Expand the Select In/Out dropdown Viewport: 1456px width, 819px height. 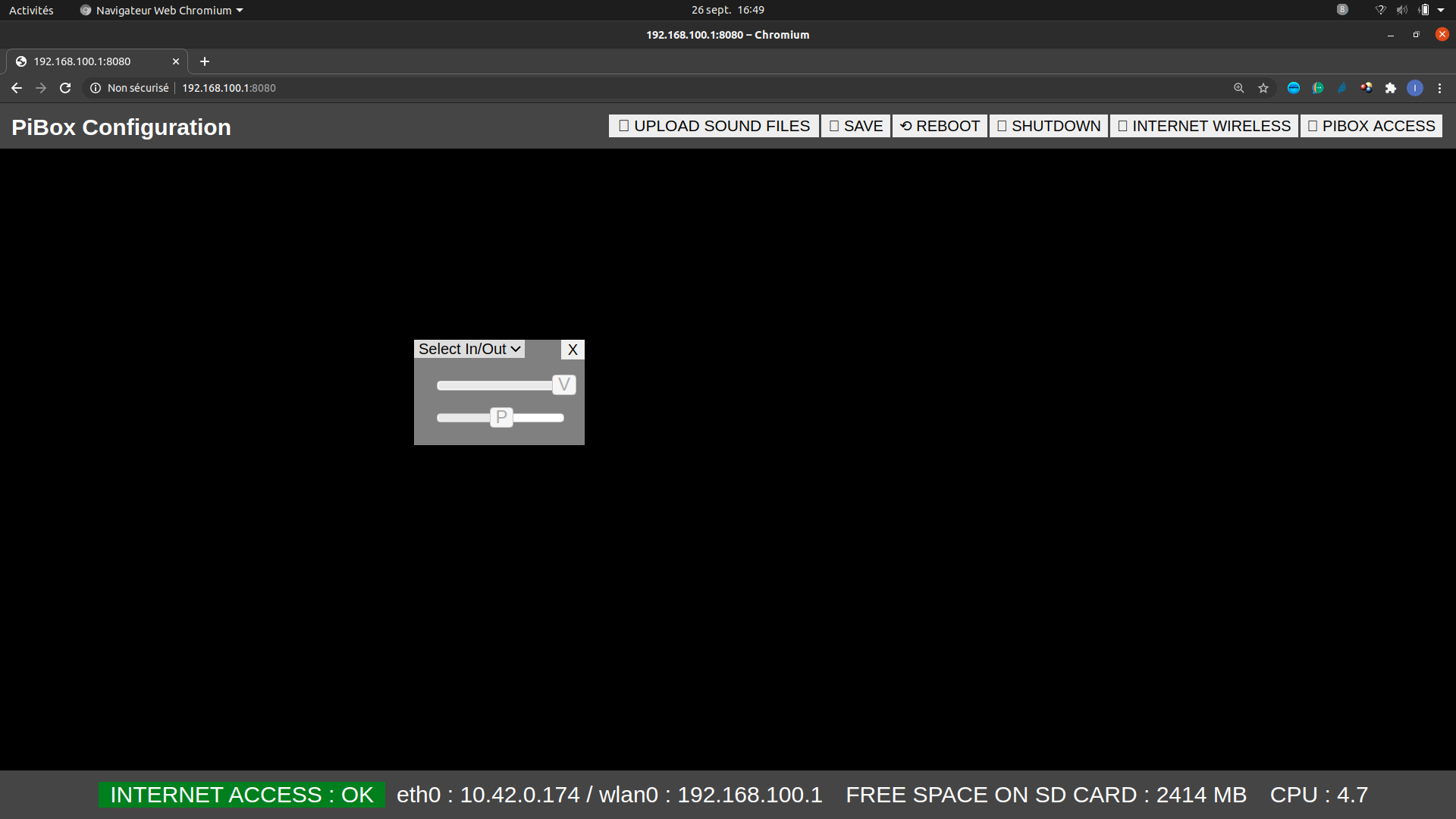pyautogui.click(x=469, y=349)
